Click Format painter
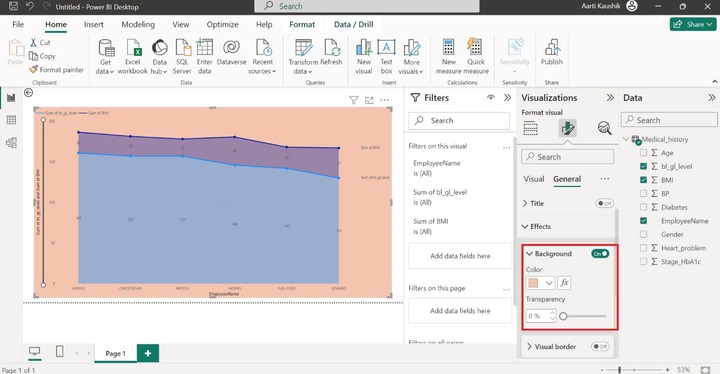 (x=56, y=70)
